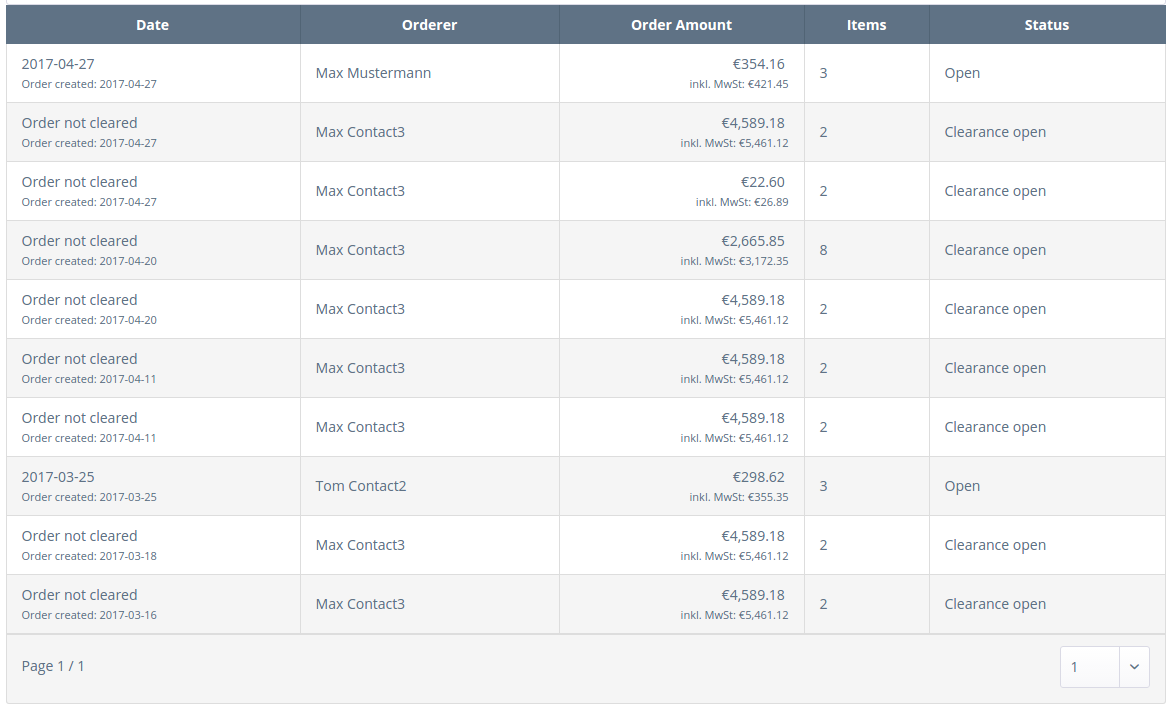Viewport: 1174px width, 710px height.
Task: Click the Status column header
Action: click(1046, 25)
